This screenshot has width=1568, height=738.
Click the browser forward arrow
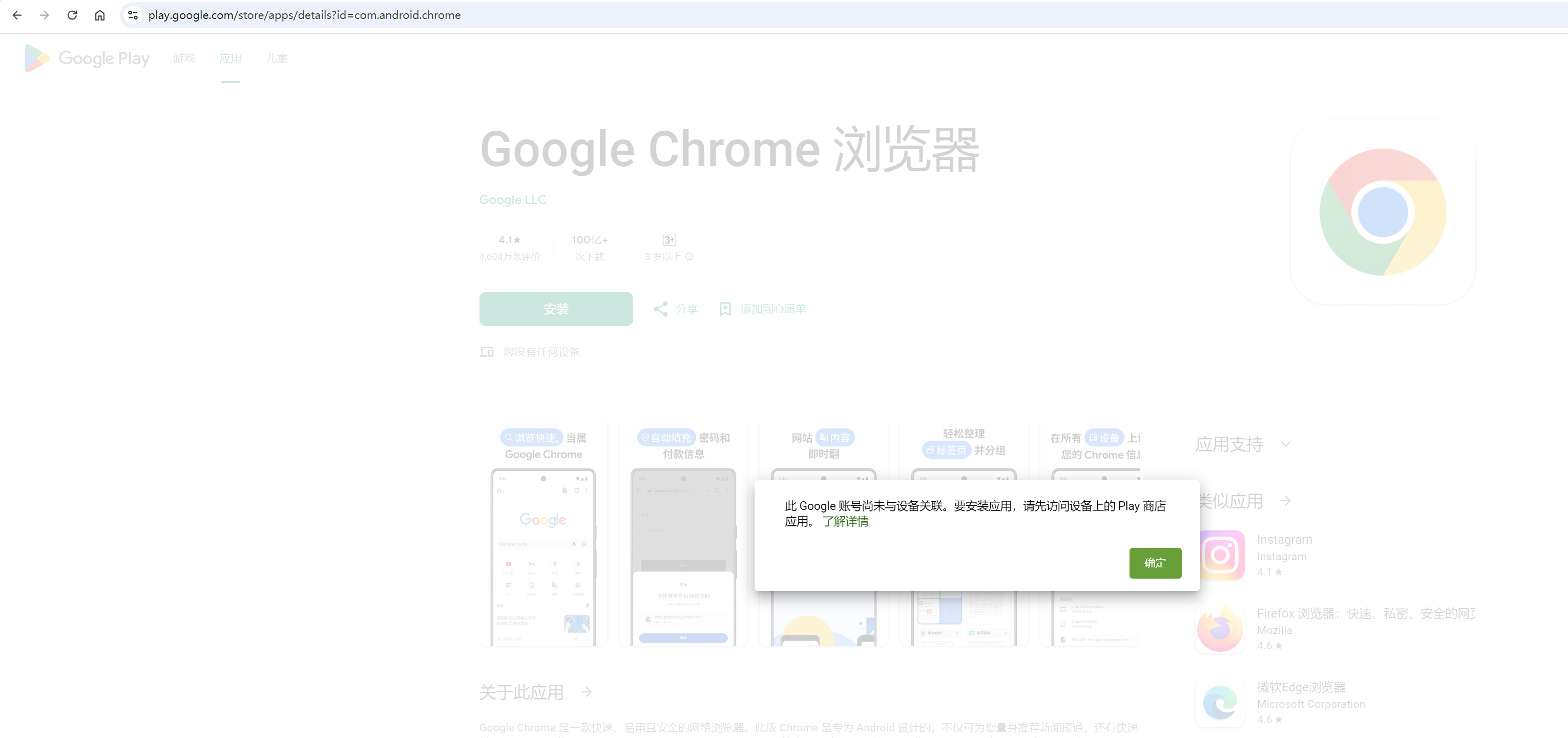tap(45, 15)
